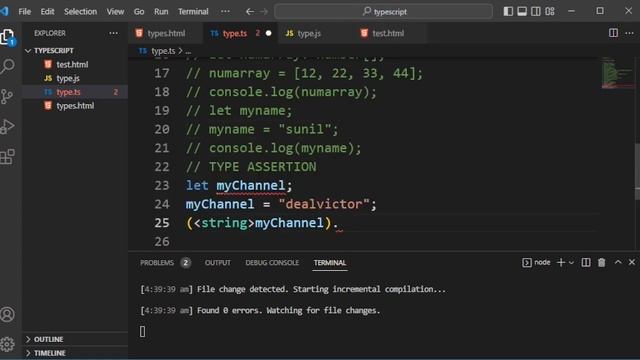
Task: Switch to the types.html editor tab
Action: tap(166, 33)
